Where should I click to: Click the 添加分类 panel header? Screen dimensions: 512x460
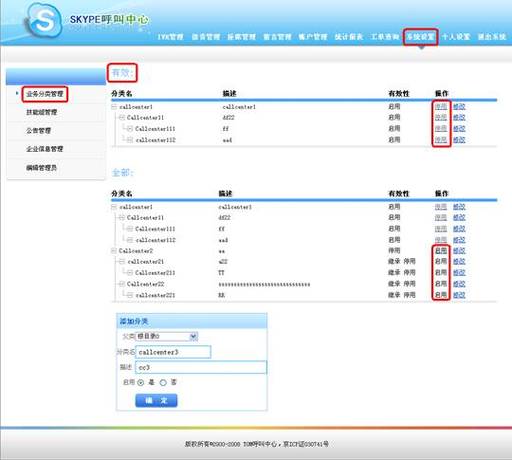(x=192, y=321)
